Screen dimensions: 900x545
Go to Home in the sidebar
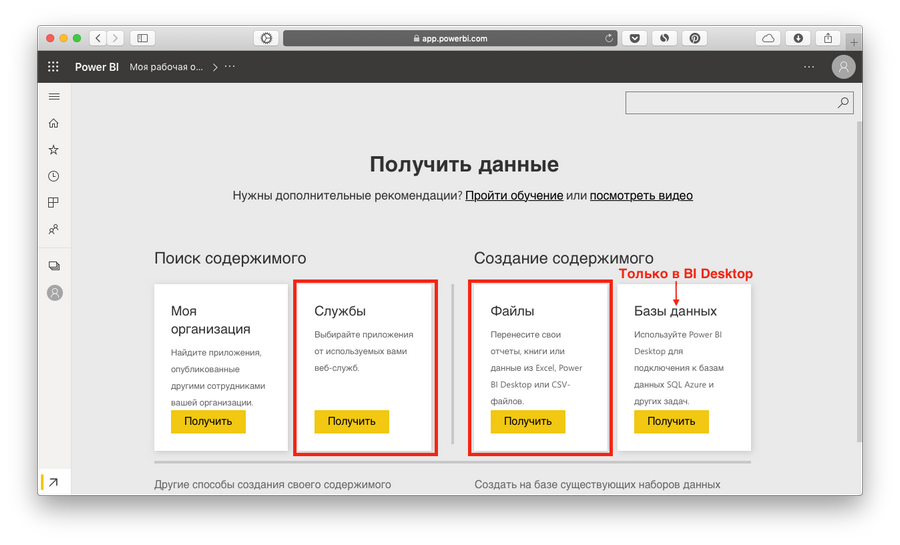click(54, 123)
